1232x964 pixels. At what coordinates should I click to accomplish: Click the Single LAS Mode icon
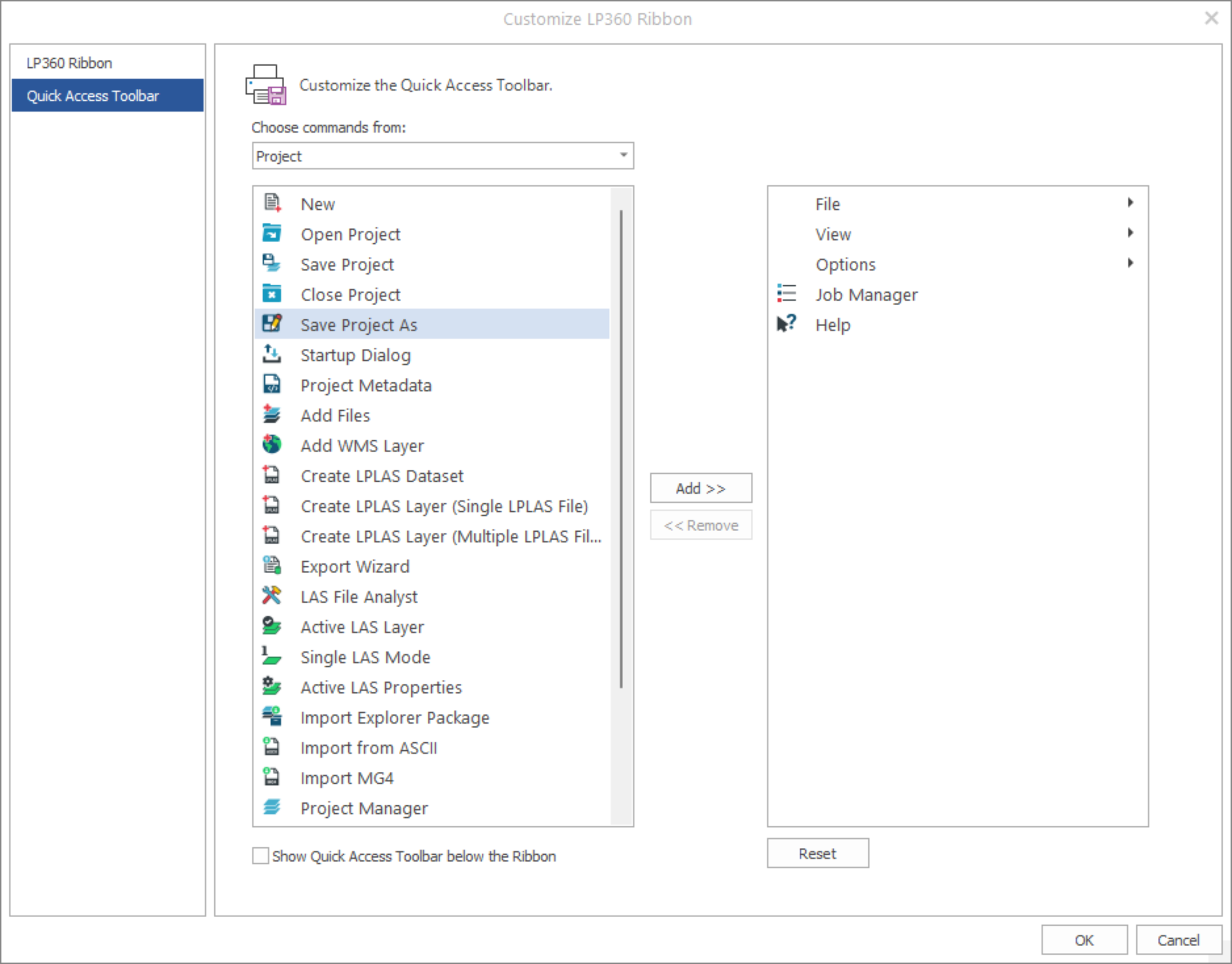click(272, 656)
